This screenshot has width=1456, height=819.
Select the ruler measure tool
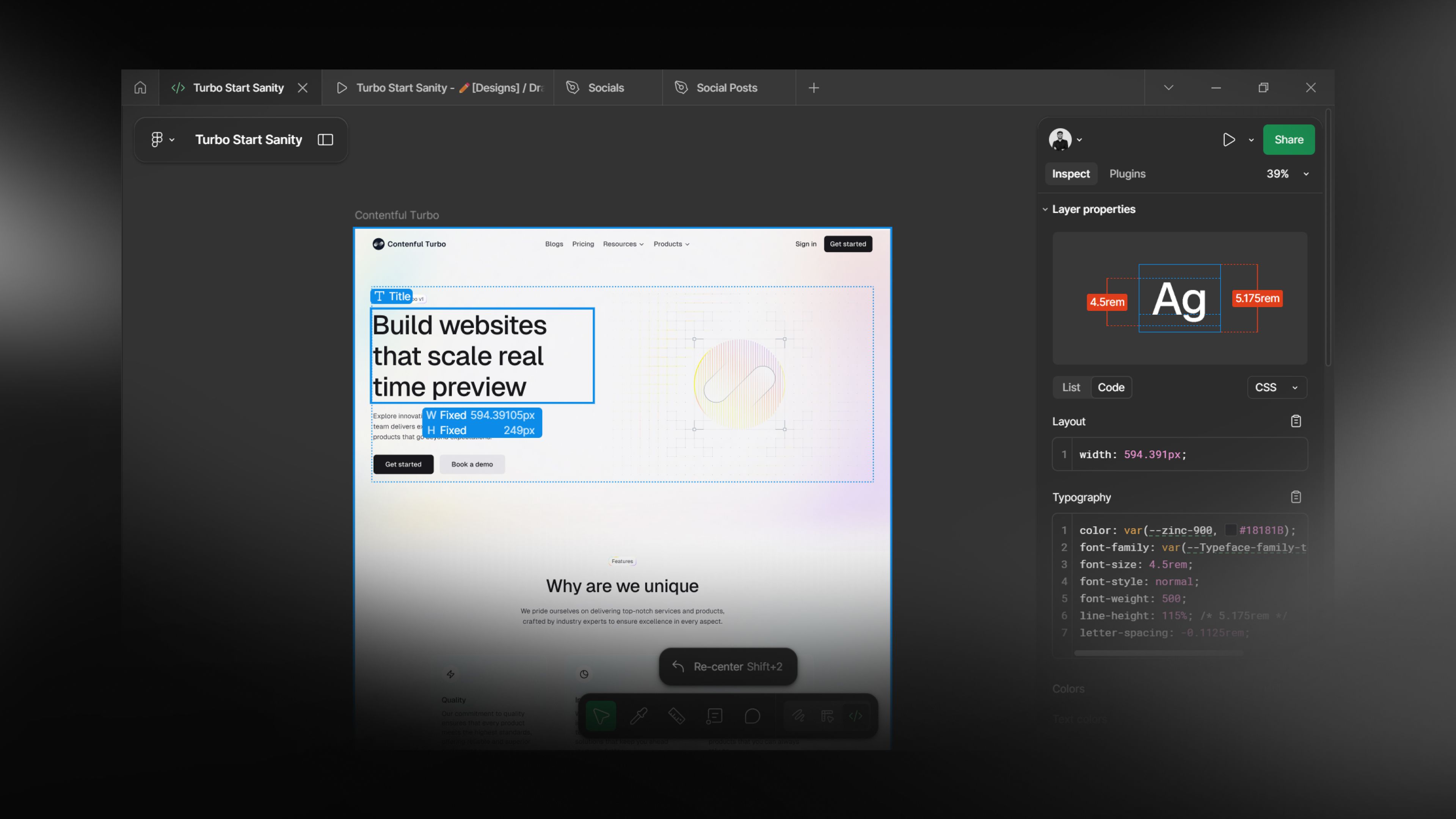(x=676, y=715)
